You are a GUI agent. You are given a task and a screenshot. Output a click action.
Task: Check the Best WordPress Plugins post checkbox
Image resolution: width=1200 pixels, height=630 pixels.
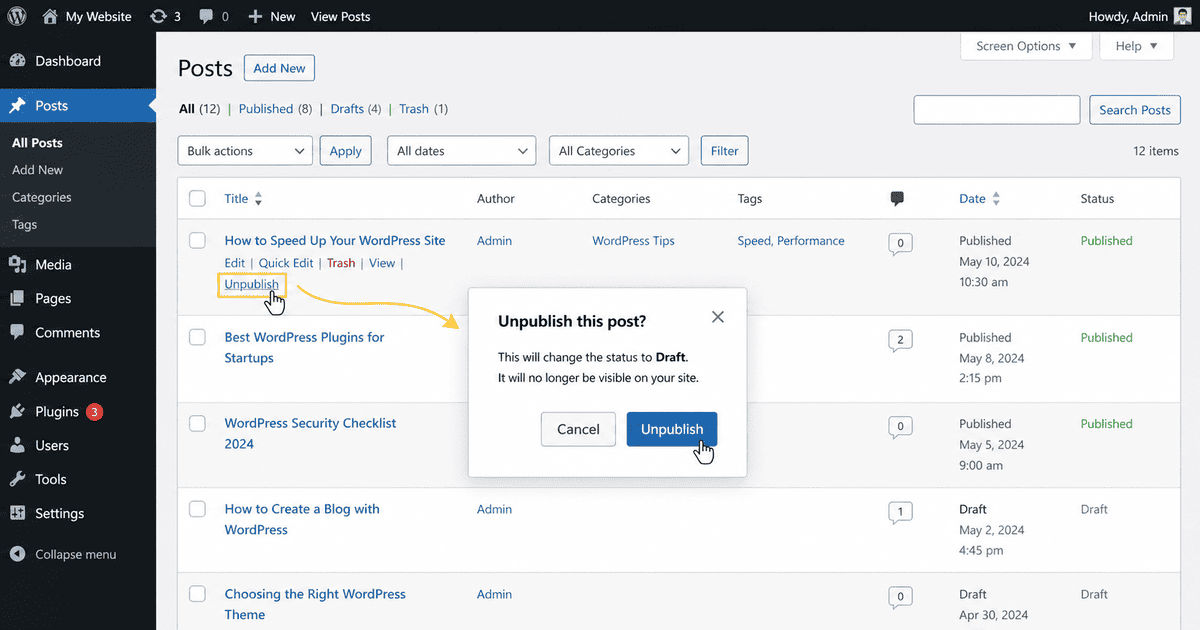tap(197, 337)
